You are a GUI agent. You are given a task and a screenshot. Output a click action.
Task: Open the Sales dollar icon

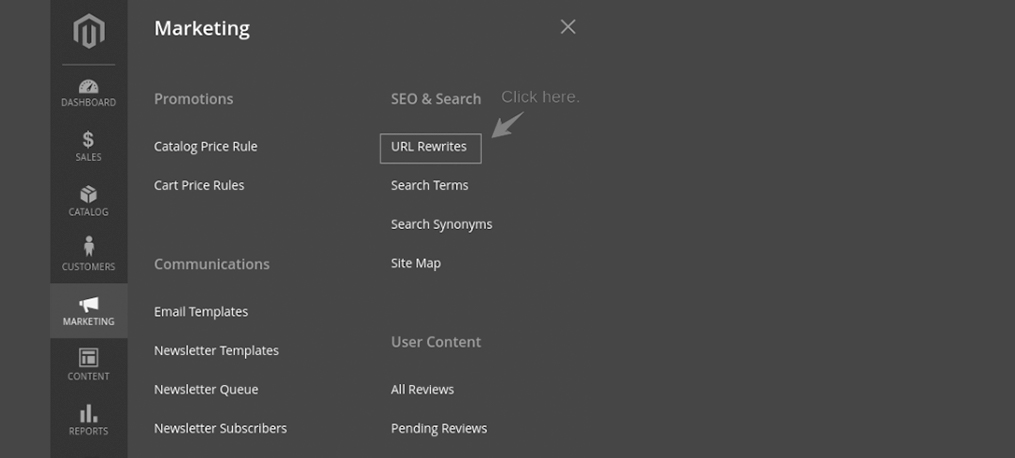click(89, 140)
